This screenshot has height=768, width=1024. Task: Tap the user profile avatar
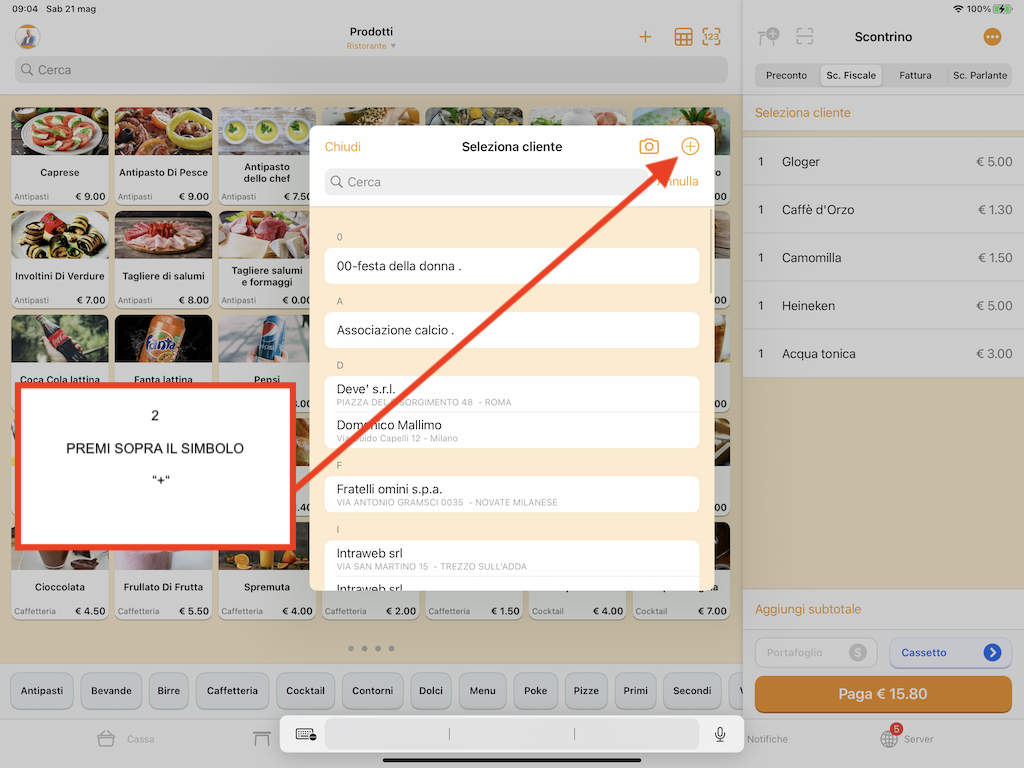click(27, 37)
